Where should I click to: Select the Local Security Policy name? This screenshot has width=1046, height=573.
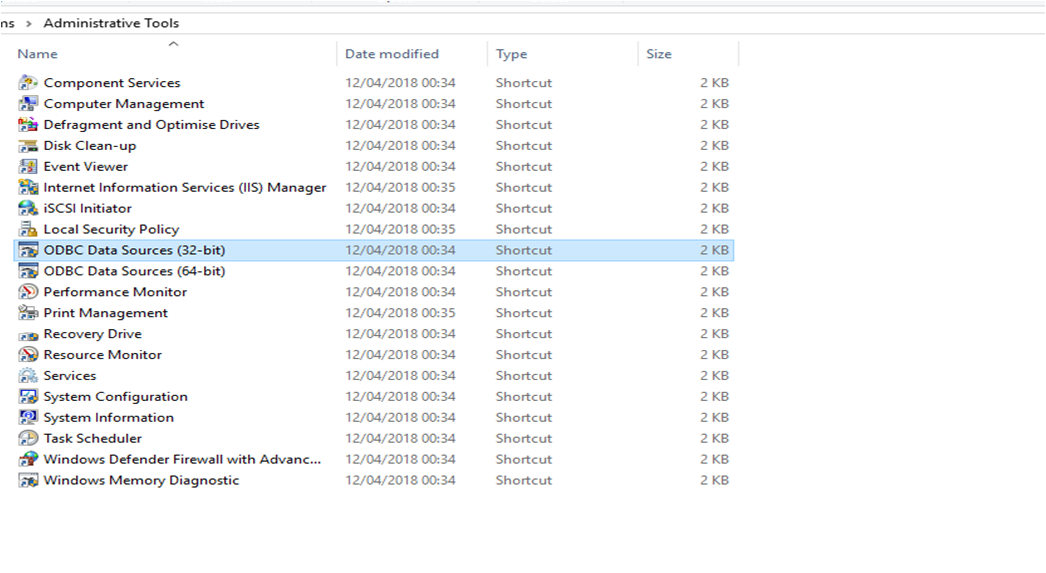click(x=111, y=229)
